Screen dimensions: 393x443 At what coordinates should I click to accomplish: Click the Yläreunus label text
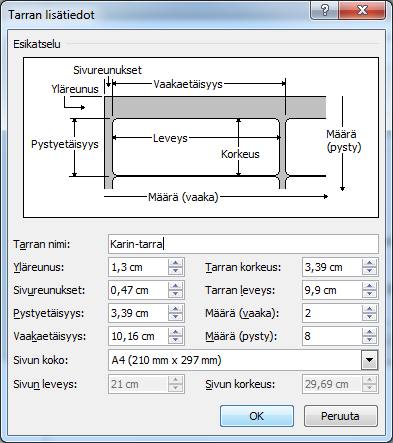pyautogui.click(x=39, y=267)
